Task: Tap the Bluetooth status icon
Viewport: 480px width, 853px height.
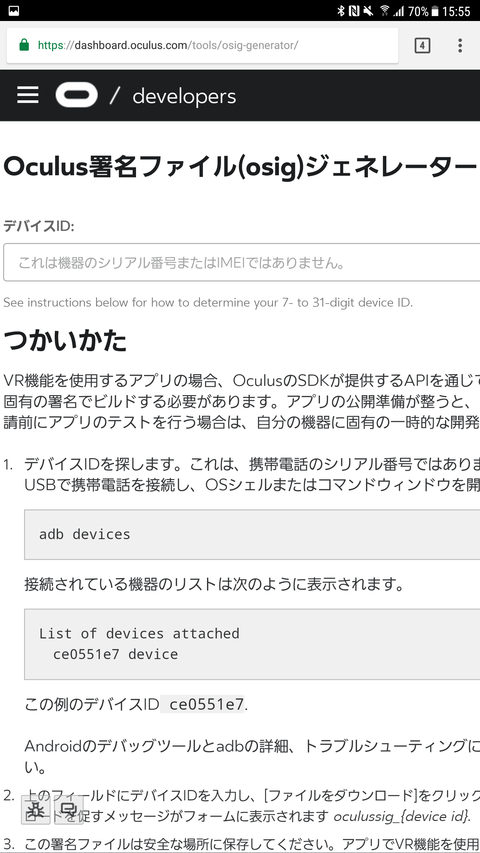Action: [341, 10]
